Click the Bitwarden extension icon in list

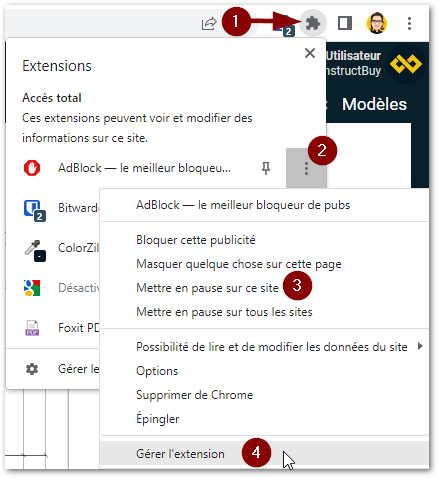point(34,210)
